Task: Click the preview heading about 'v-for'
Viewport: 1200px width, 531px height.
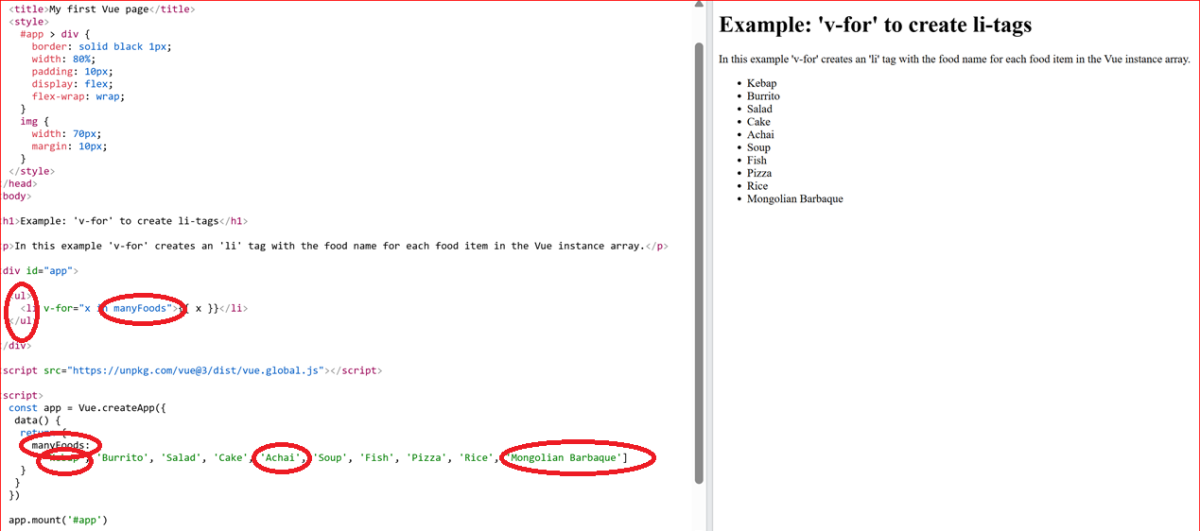Action: pos(875,25)
